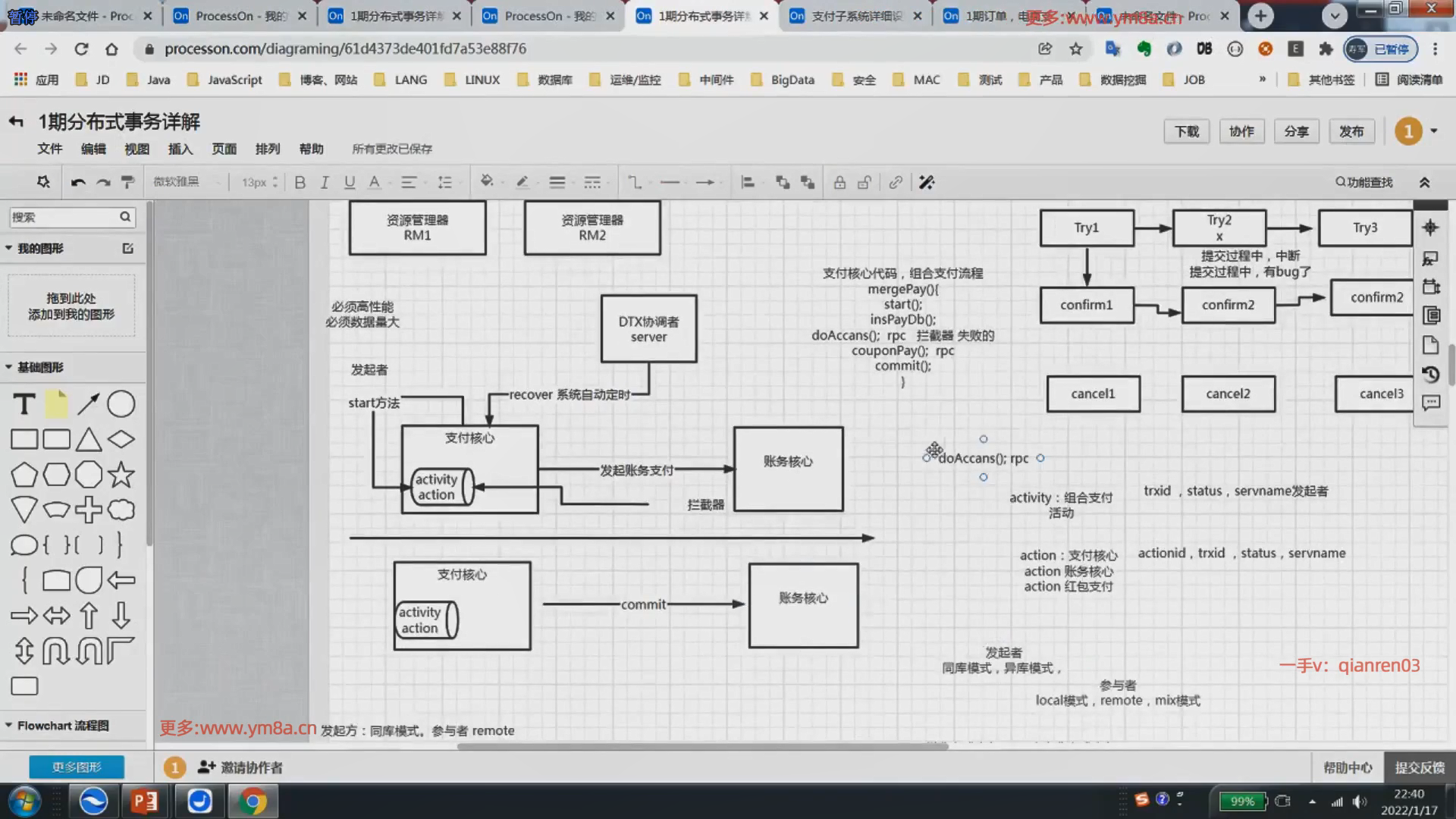Click the 下载 button

point(1186,131)
